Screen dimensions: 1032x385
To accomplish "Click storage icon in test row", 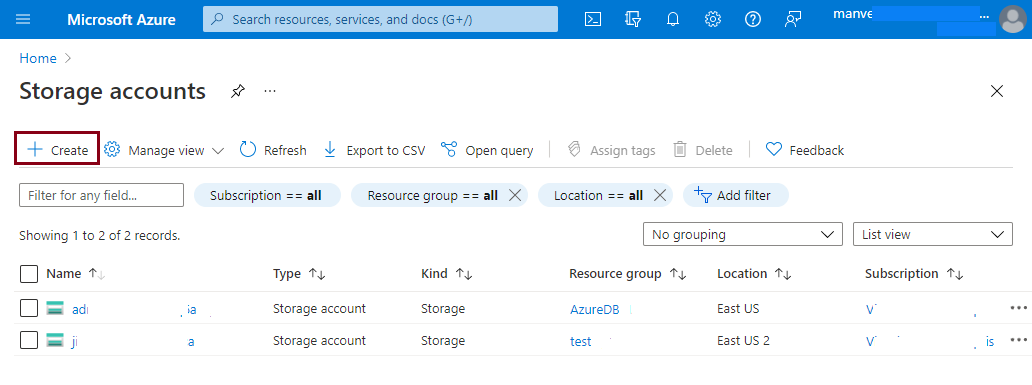I will 55,340.
